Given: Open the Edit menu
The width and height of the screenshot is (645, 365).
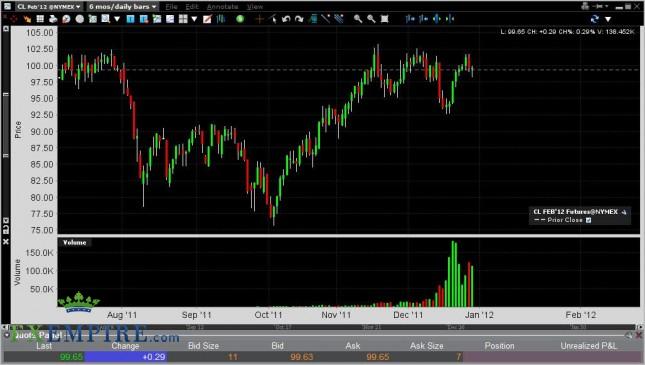Looking at the screenshot, I should click(x=192, y=7).
